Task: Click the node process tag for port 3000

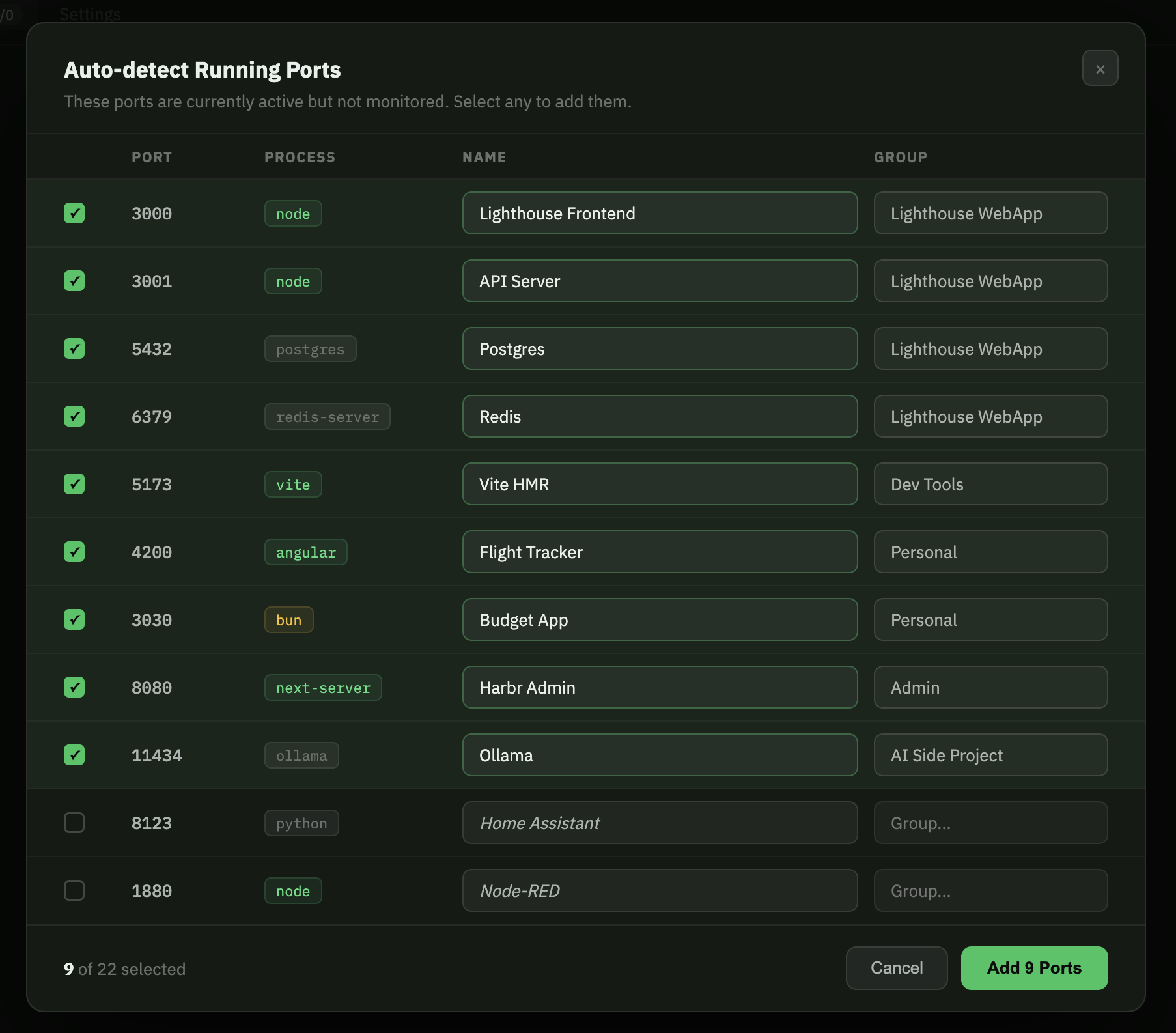Action: 293,213
